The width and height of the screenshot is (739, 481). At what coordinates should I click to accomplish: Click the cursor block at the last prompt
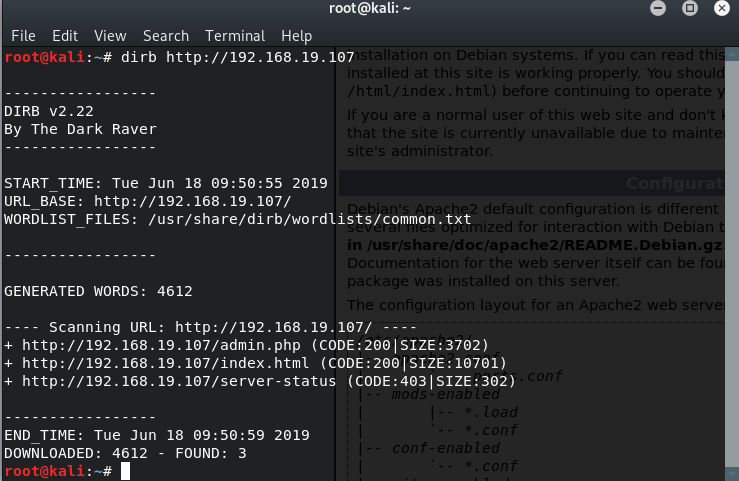click(x=125, y=471)
